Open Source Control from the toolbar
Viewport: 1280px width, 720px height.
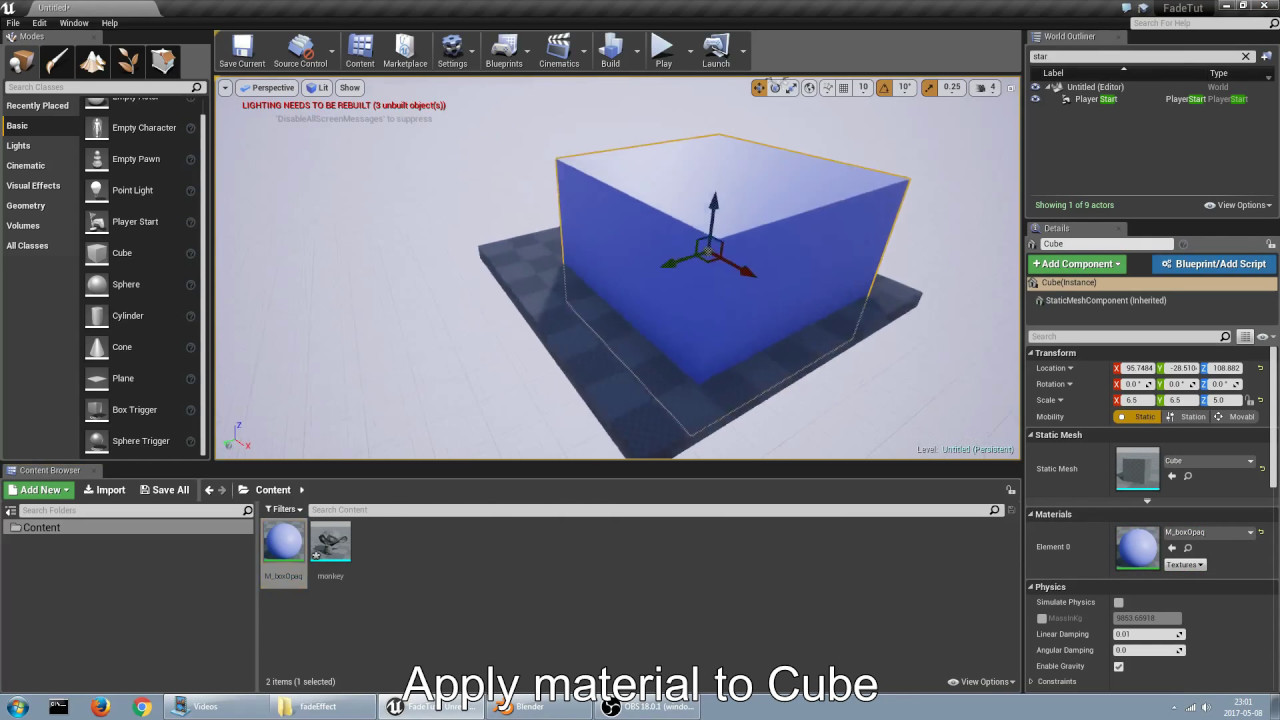pyautogui.click(x=300, y=51)
